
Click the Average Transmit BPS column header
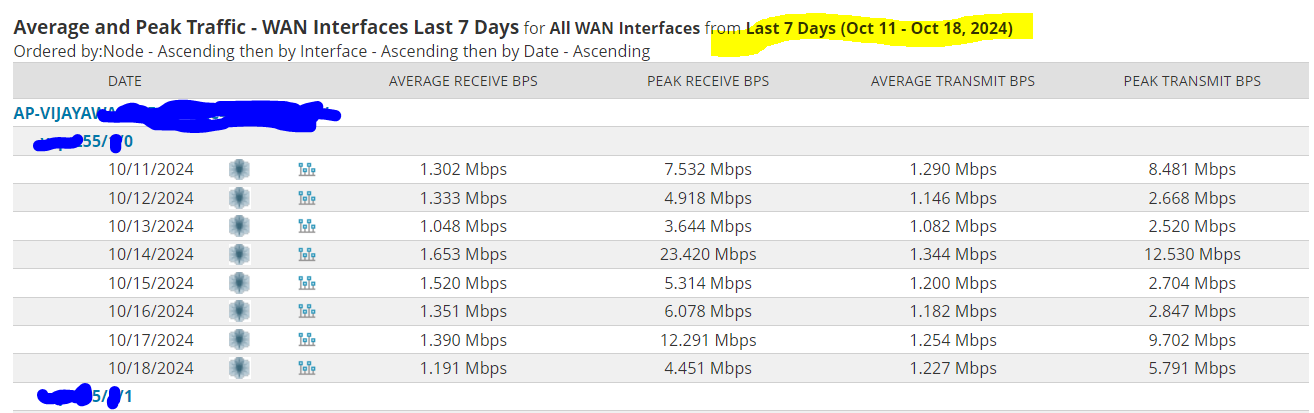[952, 81]
